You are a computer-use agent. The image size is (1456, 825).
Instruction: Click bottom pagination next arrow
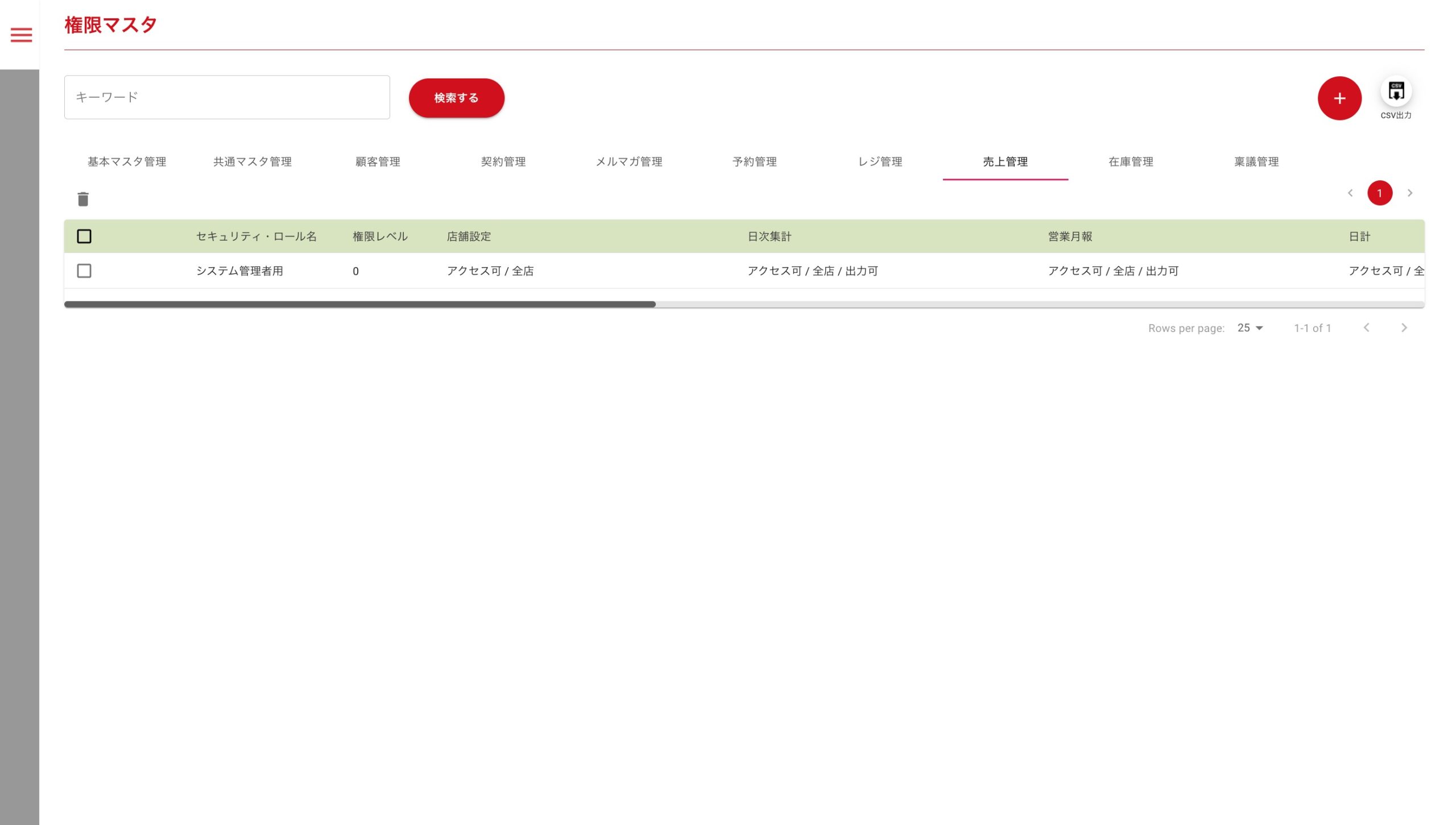1404,327
